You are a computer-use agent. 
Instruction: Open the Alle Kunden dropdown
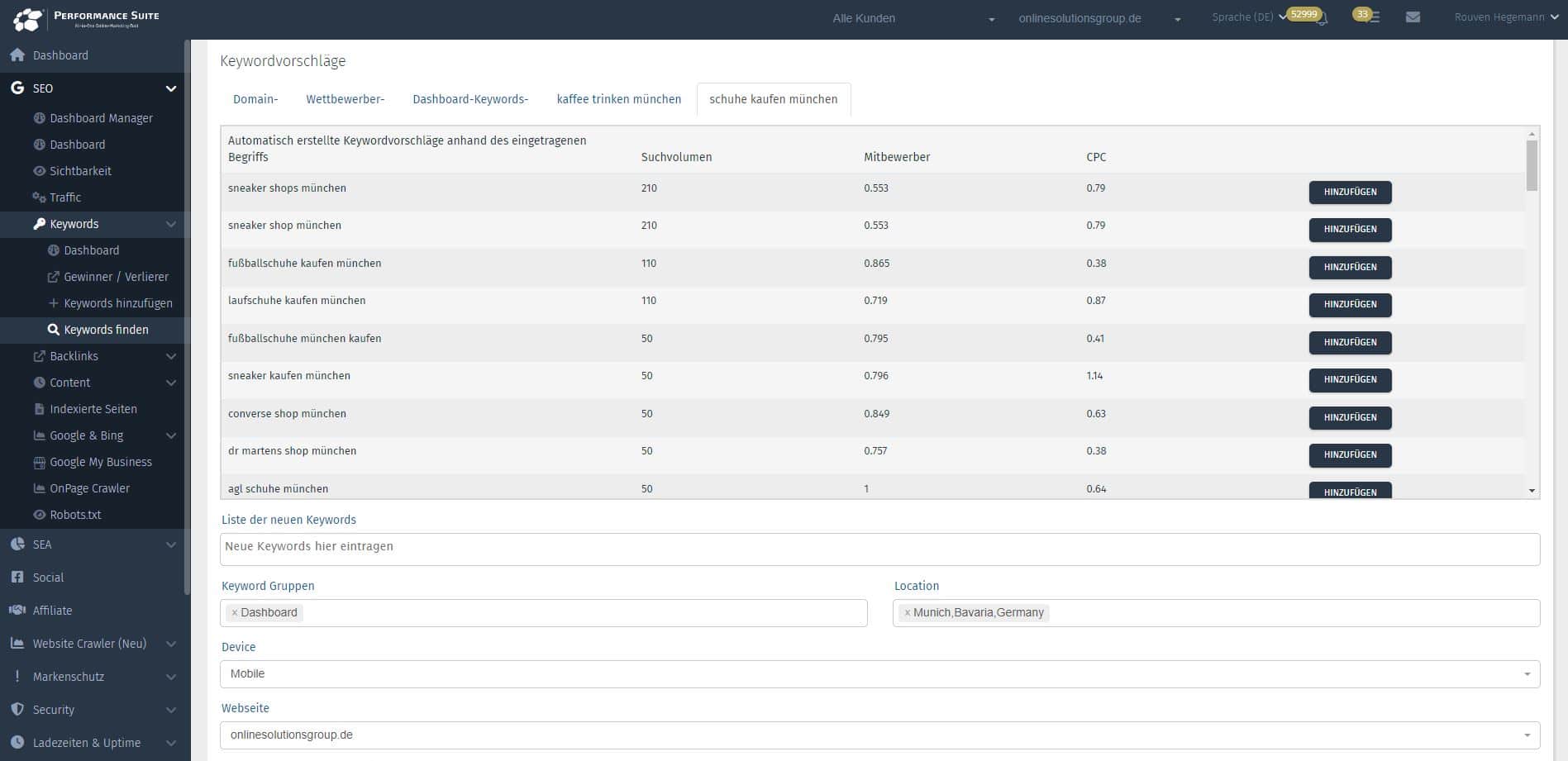913,18
